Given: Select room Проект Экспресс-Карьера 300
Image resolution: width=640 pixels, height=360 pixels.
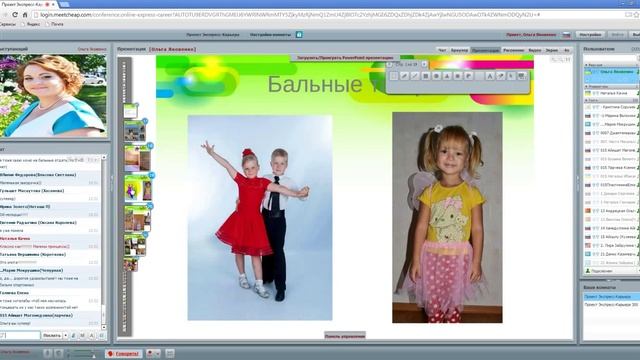Looking at the screenshot, I should (611, 304).
